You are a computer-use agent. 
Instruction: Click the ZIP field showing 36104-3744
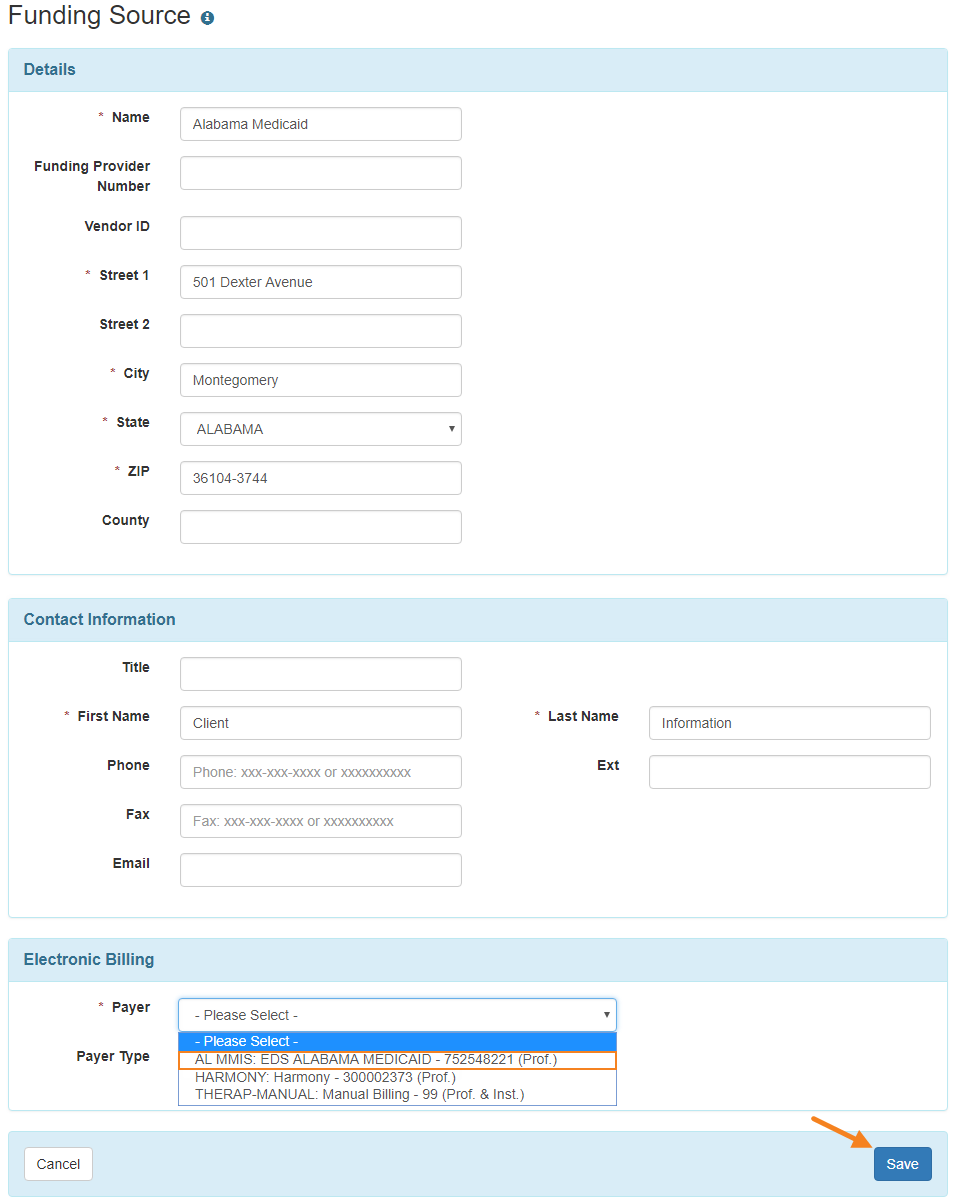point(320,478)
